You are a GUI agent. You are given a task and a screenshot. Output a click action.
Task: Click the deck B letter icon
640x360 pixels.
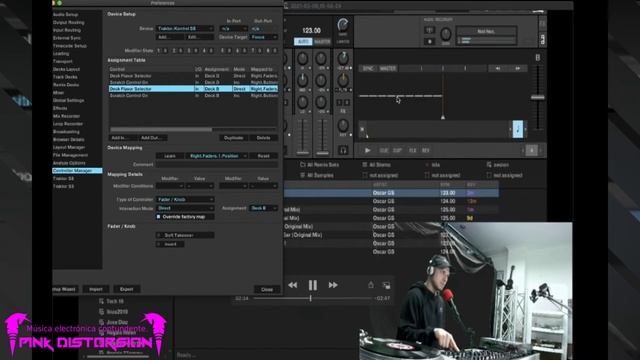coord(538,58)
